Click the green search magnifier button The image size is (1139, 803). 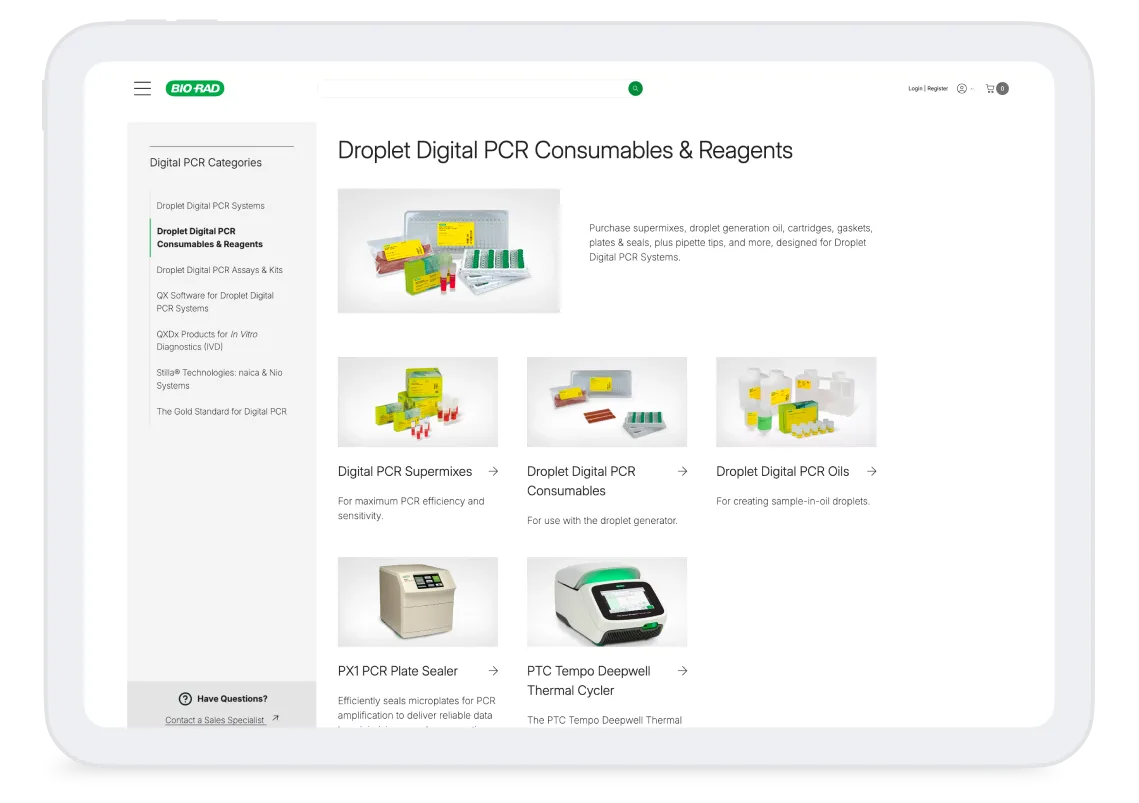tap(634, 88)
